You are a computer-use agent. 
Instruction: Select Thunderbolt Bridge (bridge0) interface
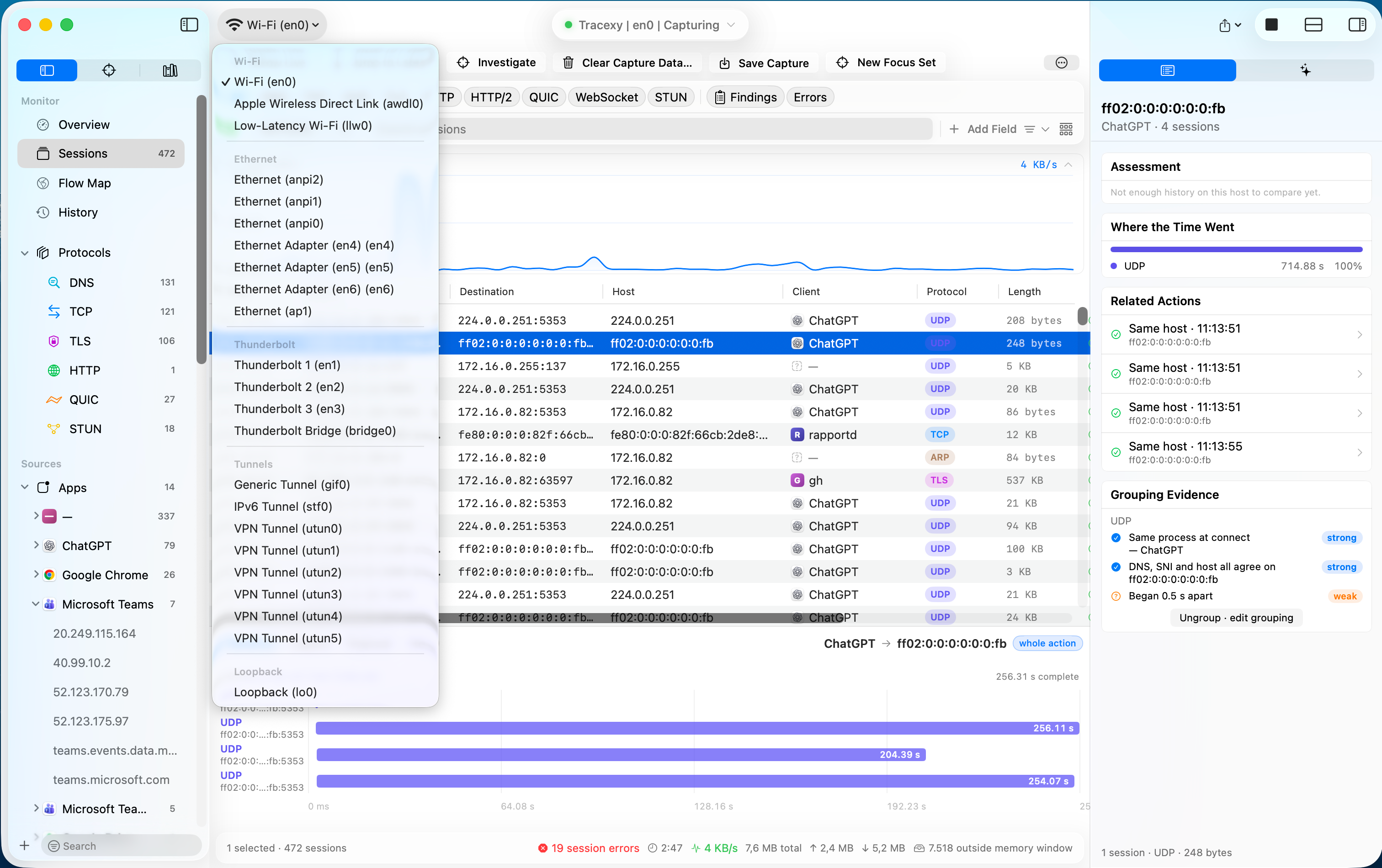(325, 430)
